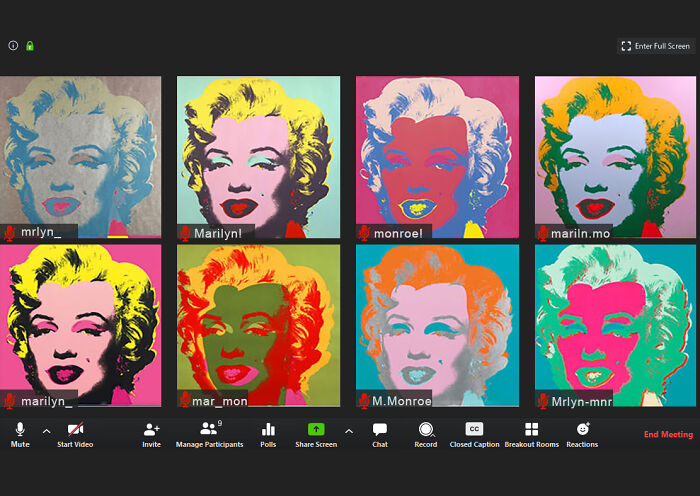Image resolution: width=700 pixels, height=496 pixels.
Task: Open the Reactions smiley icon
Action: [583, 429]
